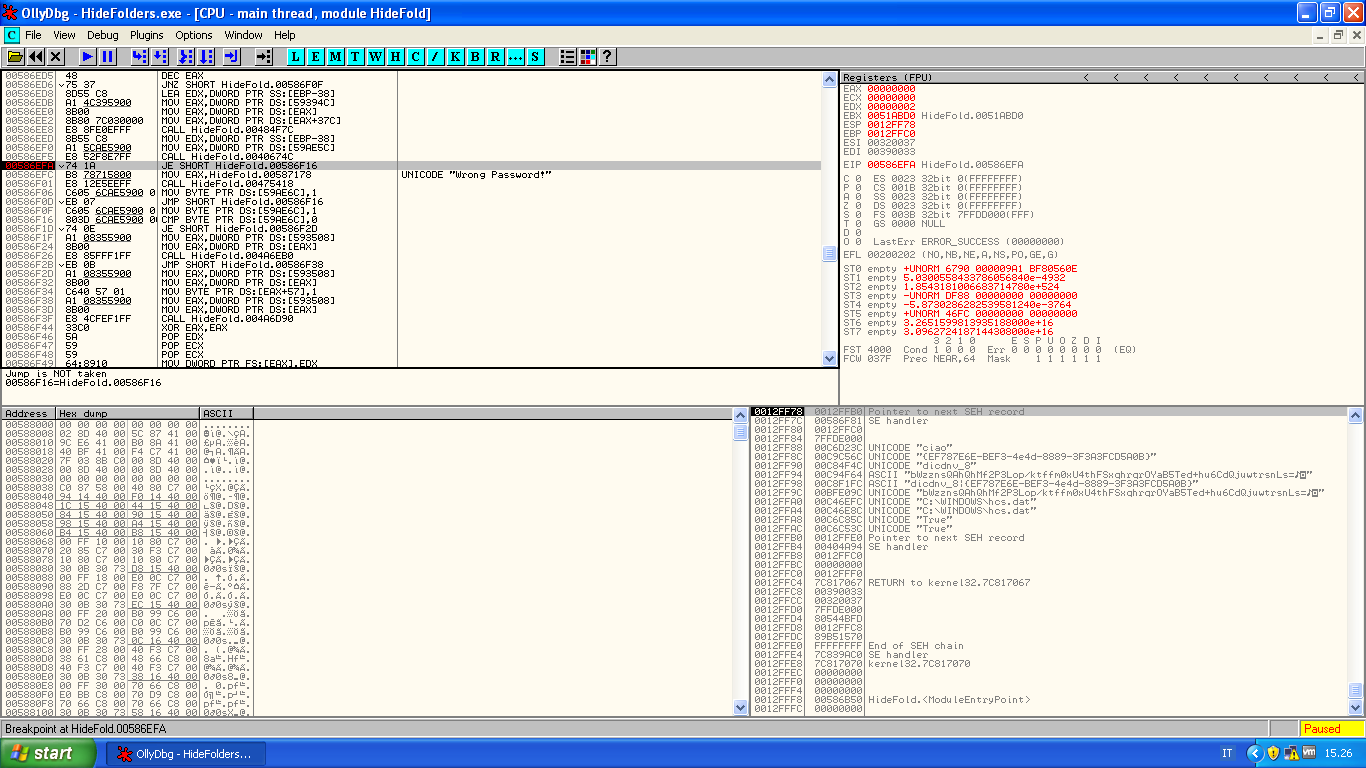1366x768 pixels.
Task: Click the hex dump pane scroll-down arrow
Action: (741, 707)
